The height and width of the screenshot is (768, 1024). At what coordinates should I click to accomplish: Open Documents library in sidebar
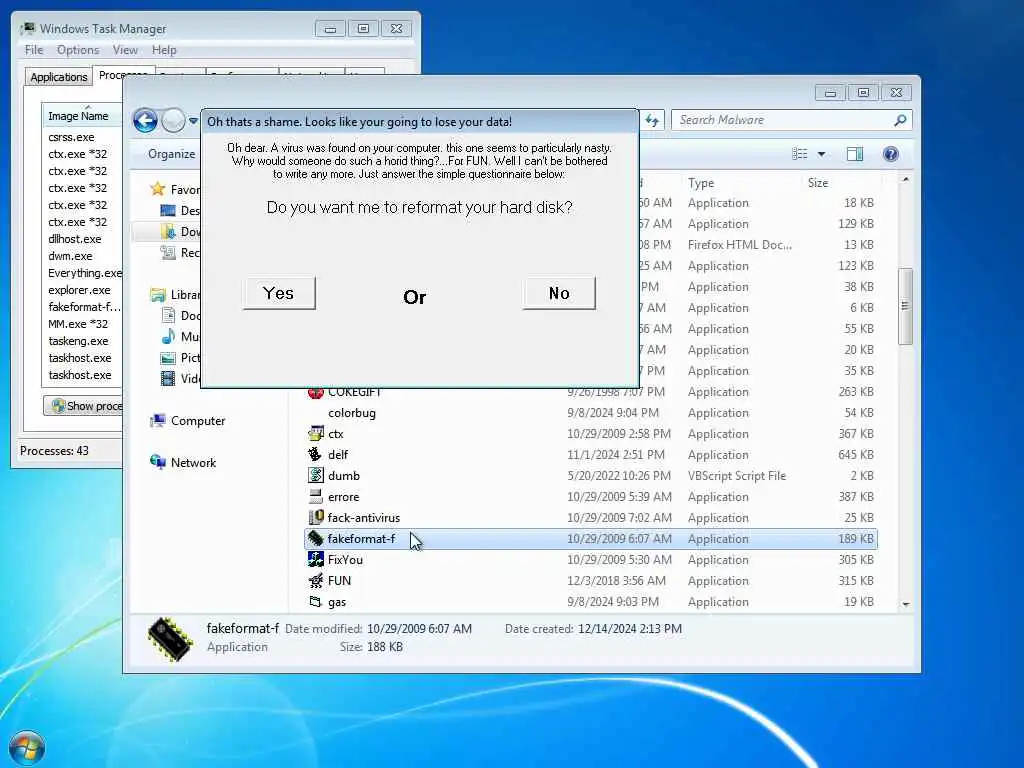180,315
